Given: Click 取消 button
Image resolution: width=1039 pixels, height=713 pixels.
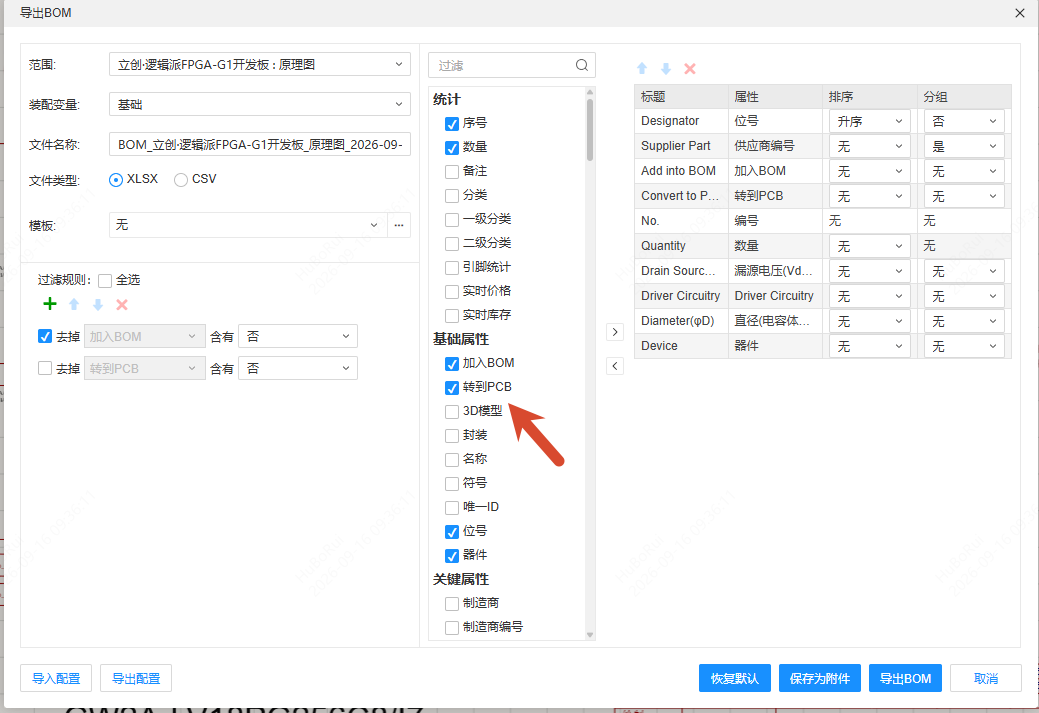Looking at the screenshot, I should (x=986, y=679).
